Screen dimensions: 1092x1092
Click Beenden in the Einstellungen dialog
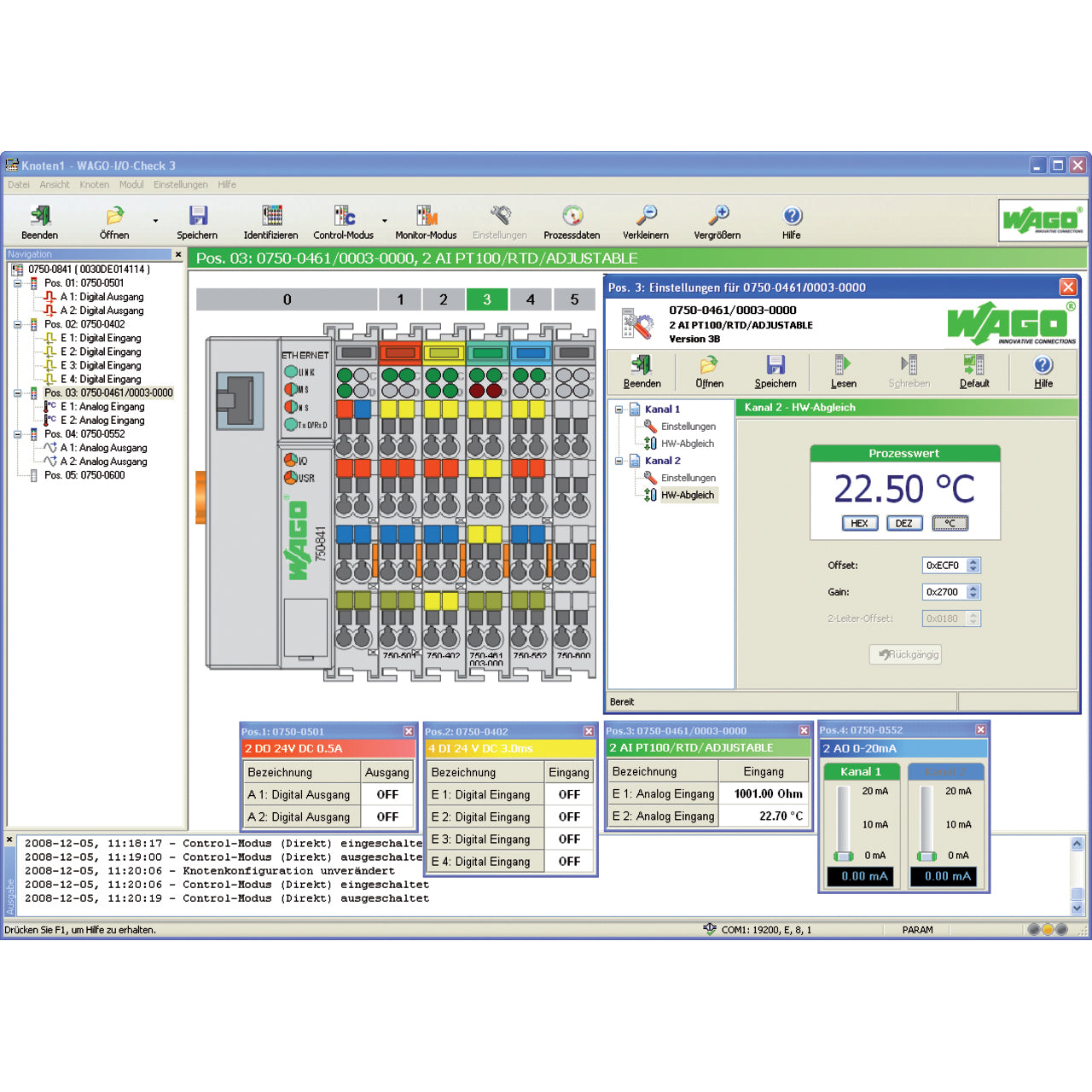tap(642, 372)
